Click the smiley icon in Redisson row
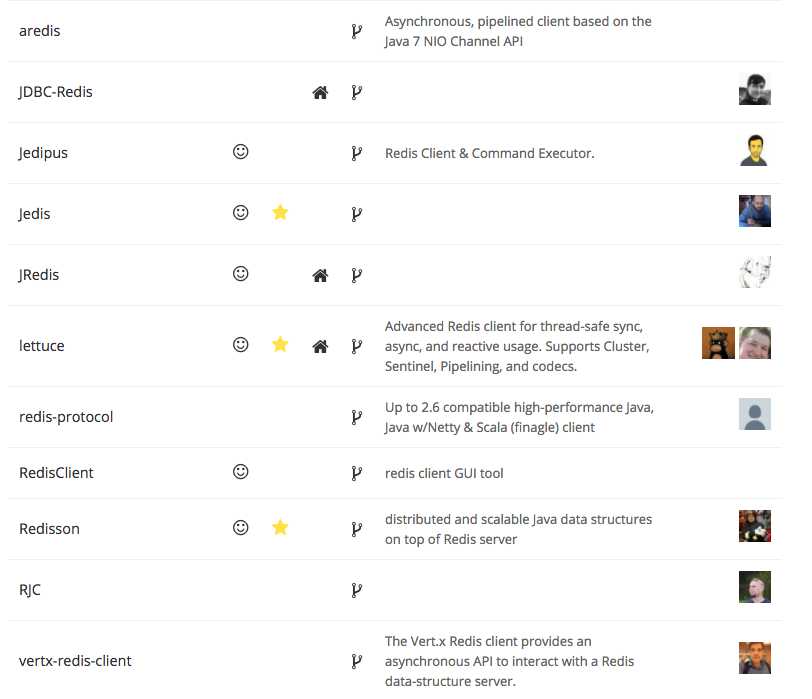This screenshot has height=699, width=812. click(x=240, y=528)
